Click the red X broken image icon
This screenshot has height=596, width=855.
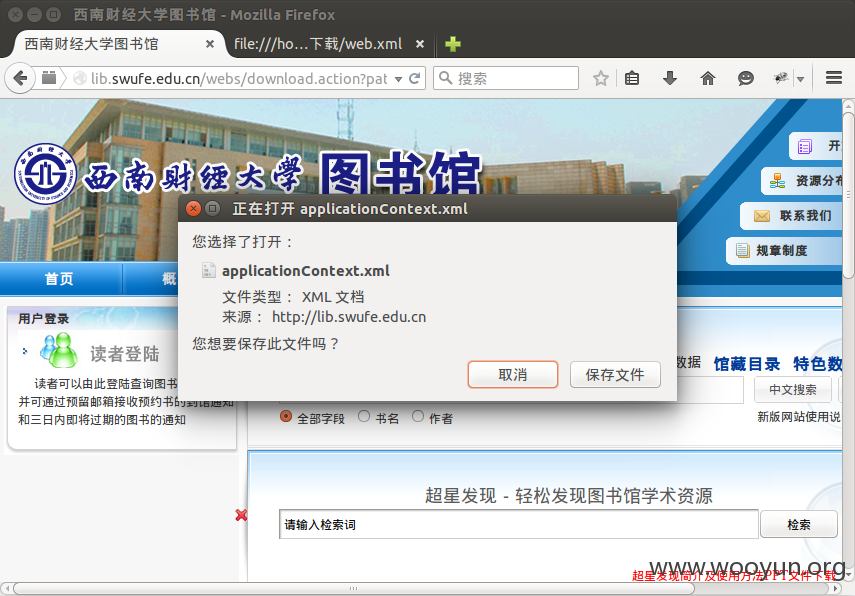point(241,515)
